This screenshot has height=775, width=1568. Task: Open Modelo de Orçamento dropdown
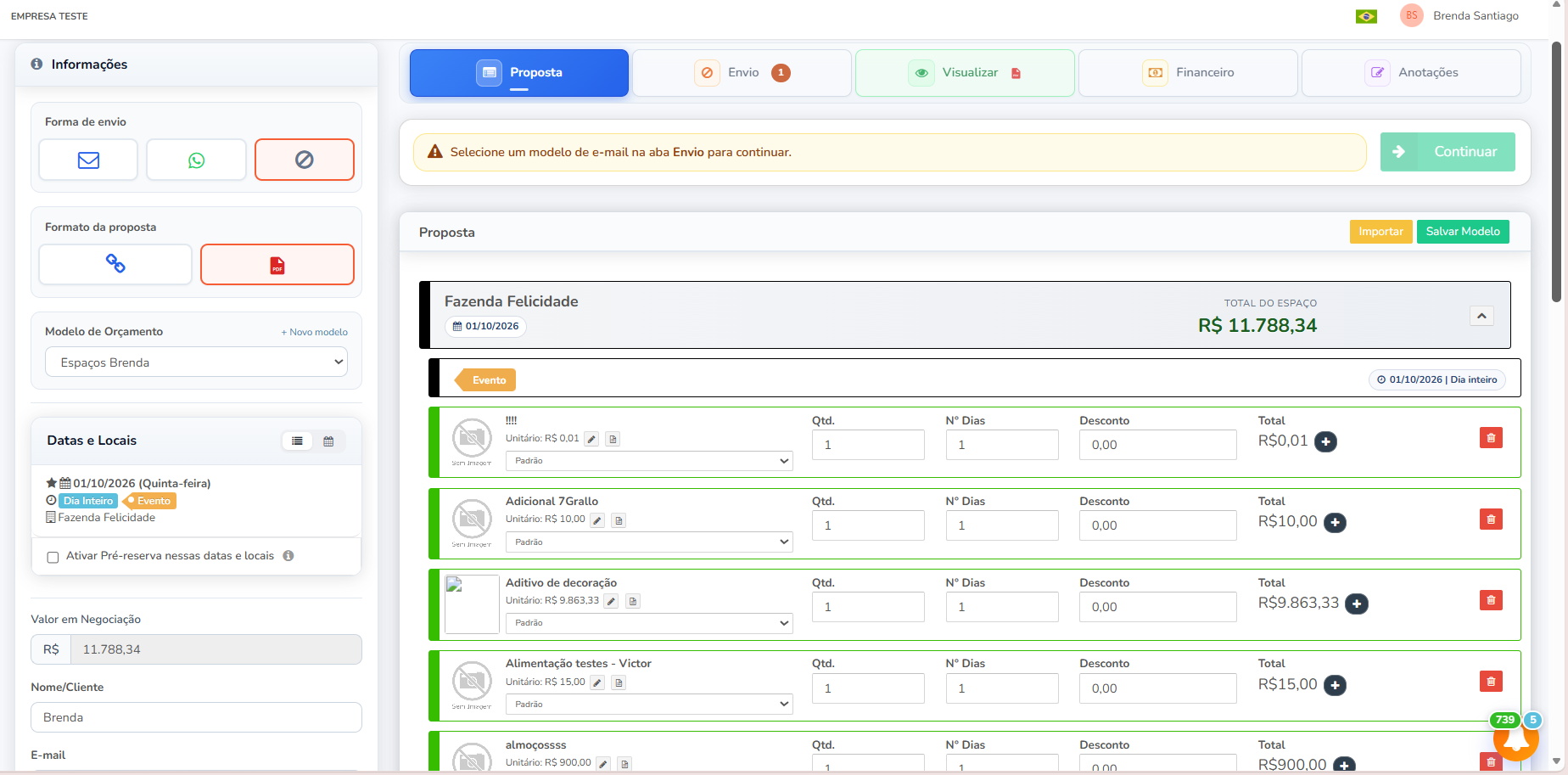coord(196,362)
